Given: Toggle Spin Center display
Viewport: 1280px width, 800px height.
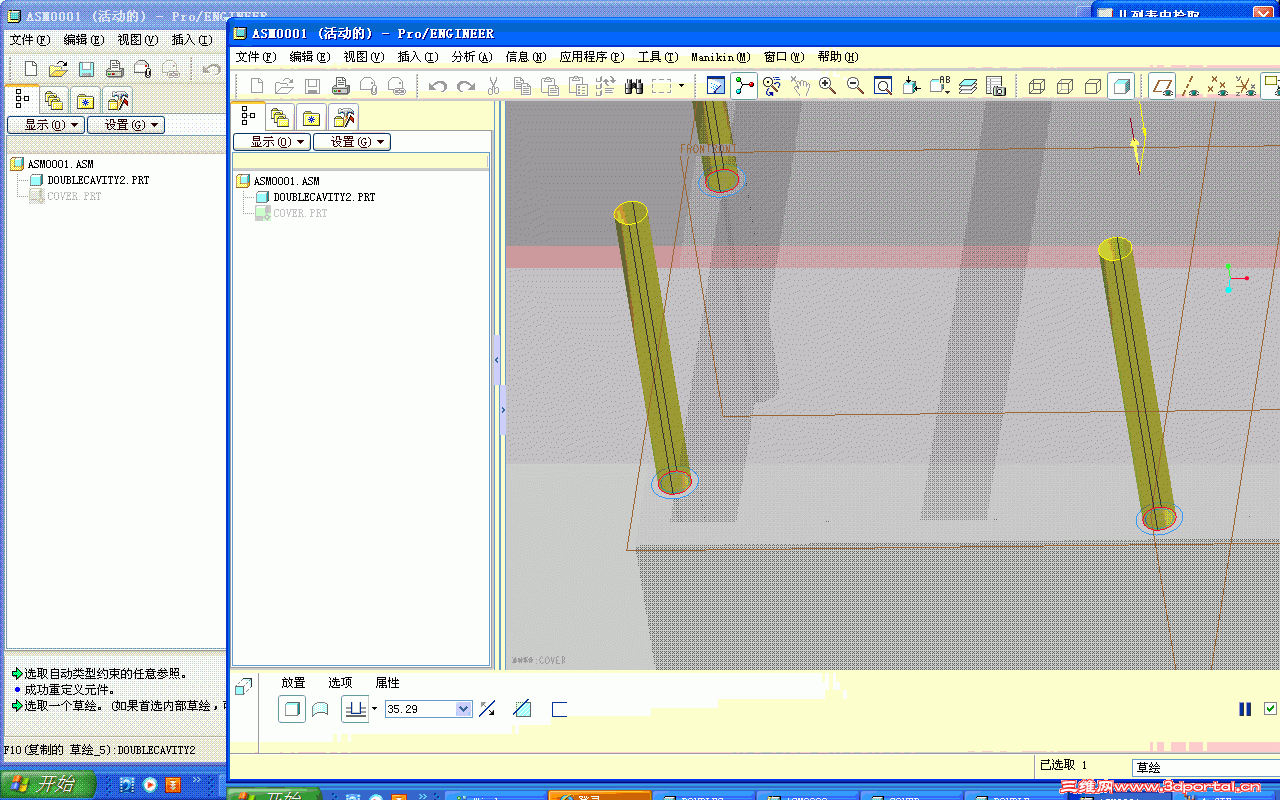Looking at the screenshot, I should (744, 86).
